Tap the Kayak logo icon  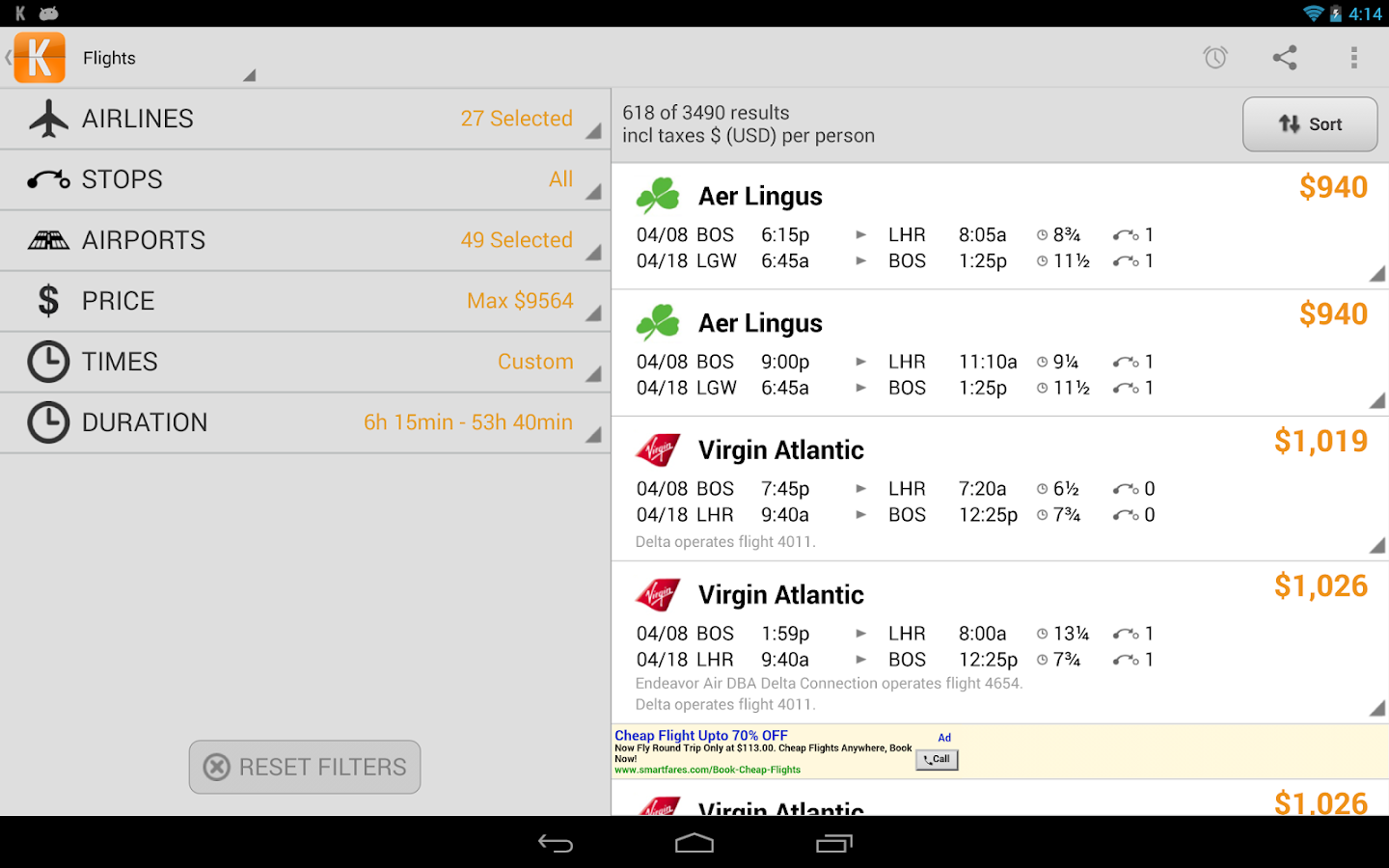[x=39, y=57]
